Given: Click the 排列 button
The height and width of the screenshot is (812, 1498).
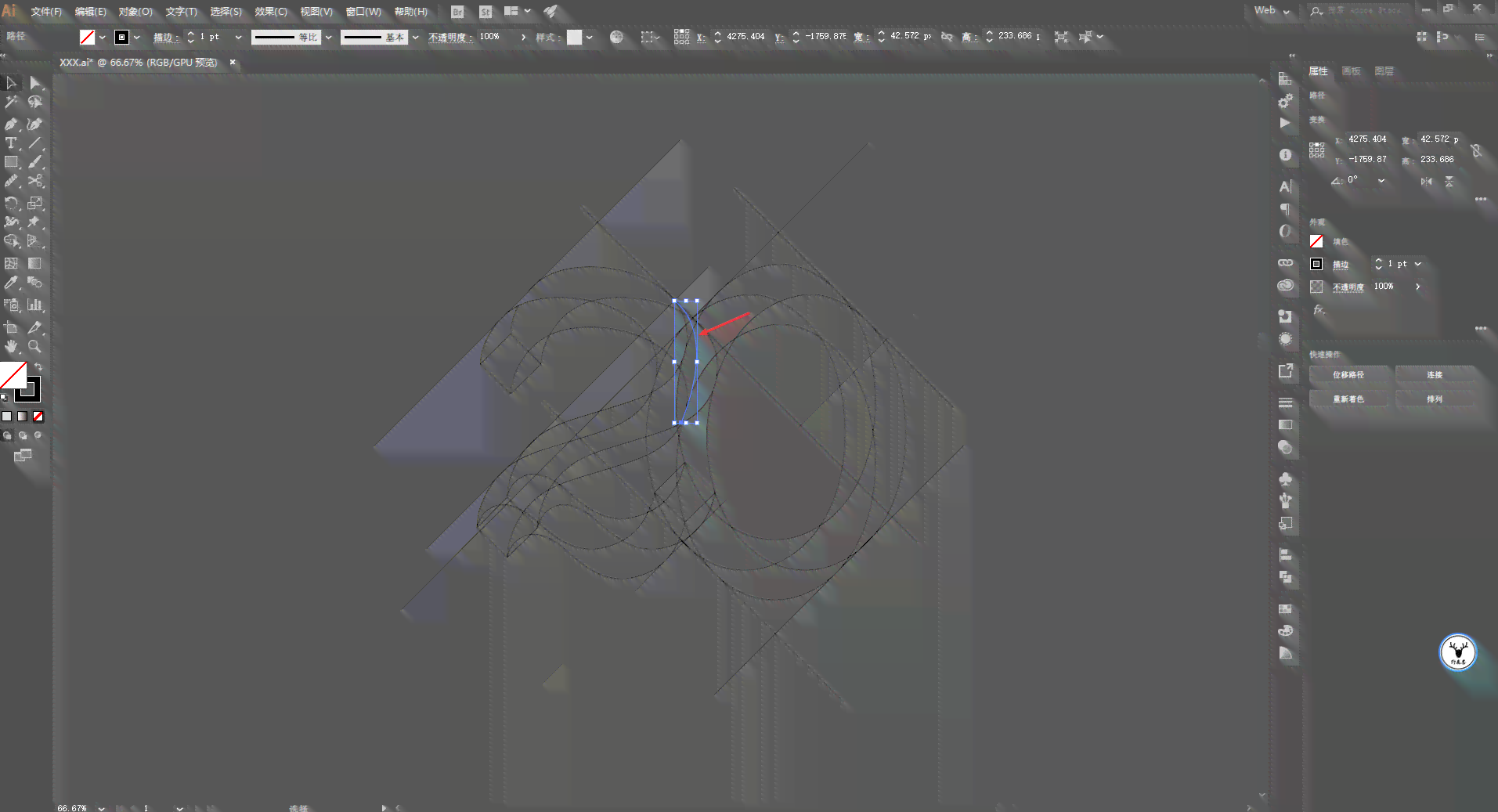Looking at the screenshot, I should point(1434,399).
